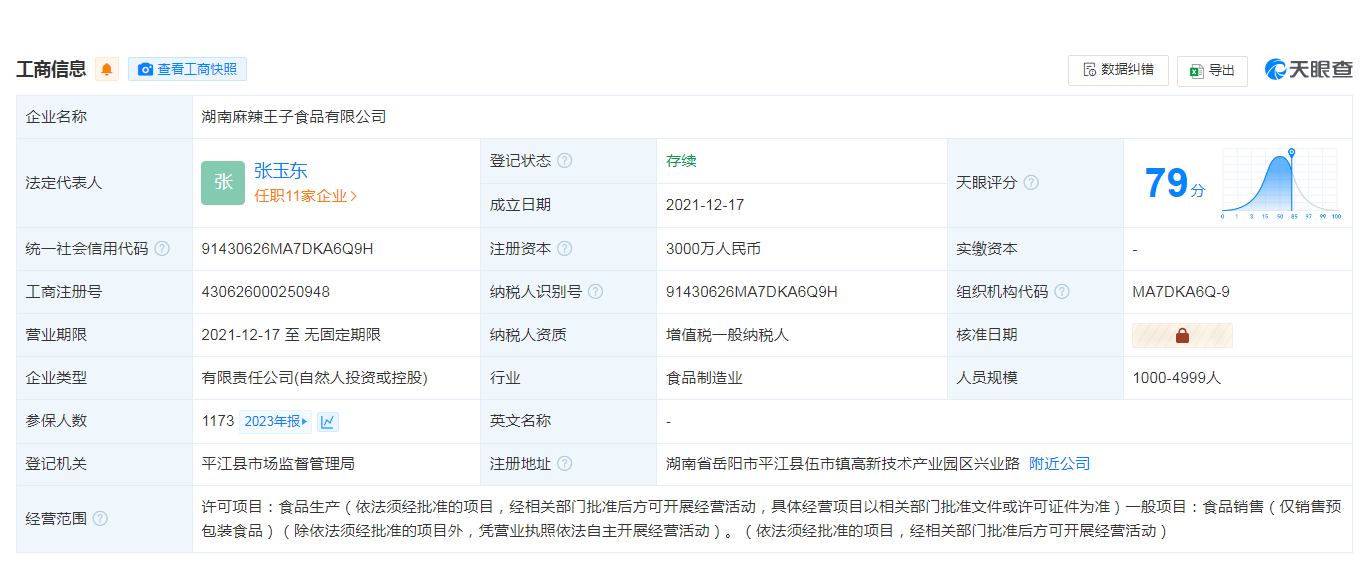Open the 参保人数 trend chart icon

pos(328,421)
